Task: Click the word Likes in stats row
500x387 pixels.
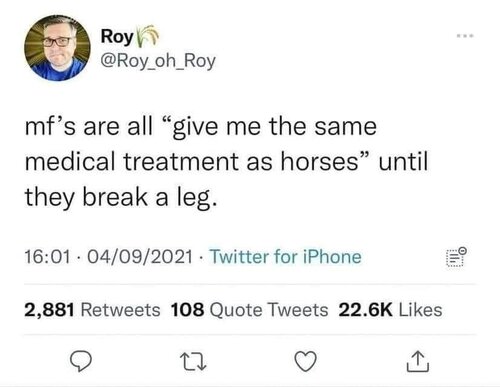Action: point(421,310)
